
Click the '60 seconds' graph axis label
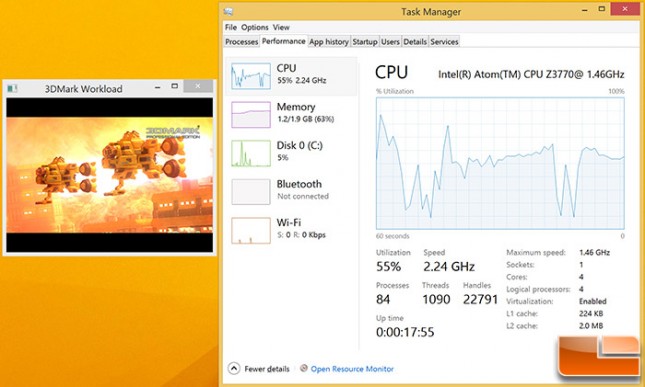tap(392, 236)
